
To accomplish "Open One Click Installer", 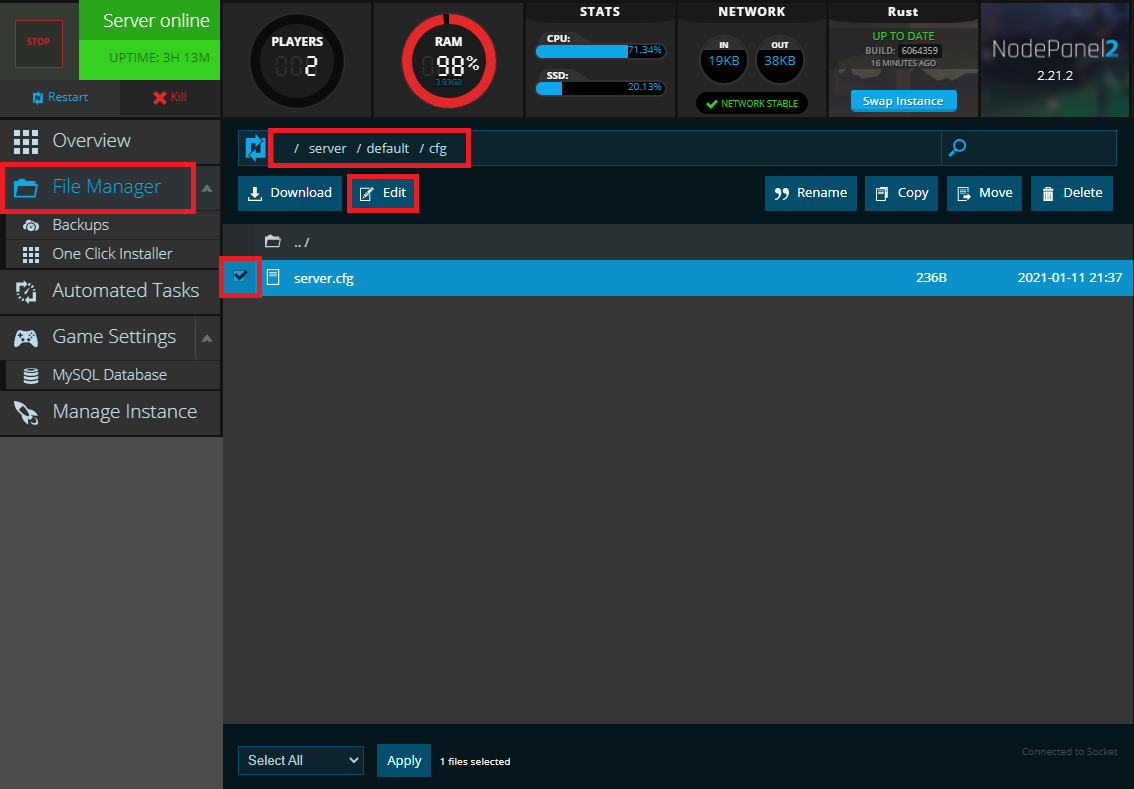I will [112, 254].
